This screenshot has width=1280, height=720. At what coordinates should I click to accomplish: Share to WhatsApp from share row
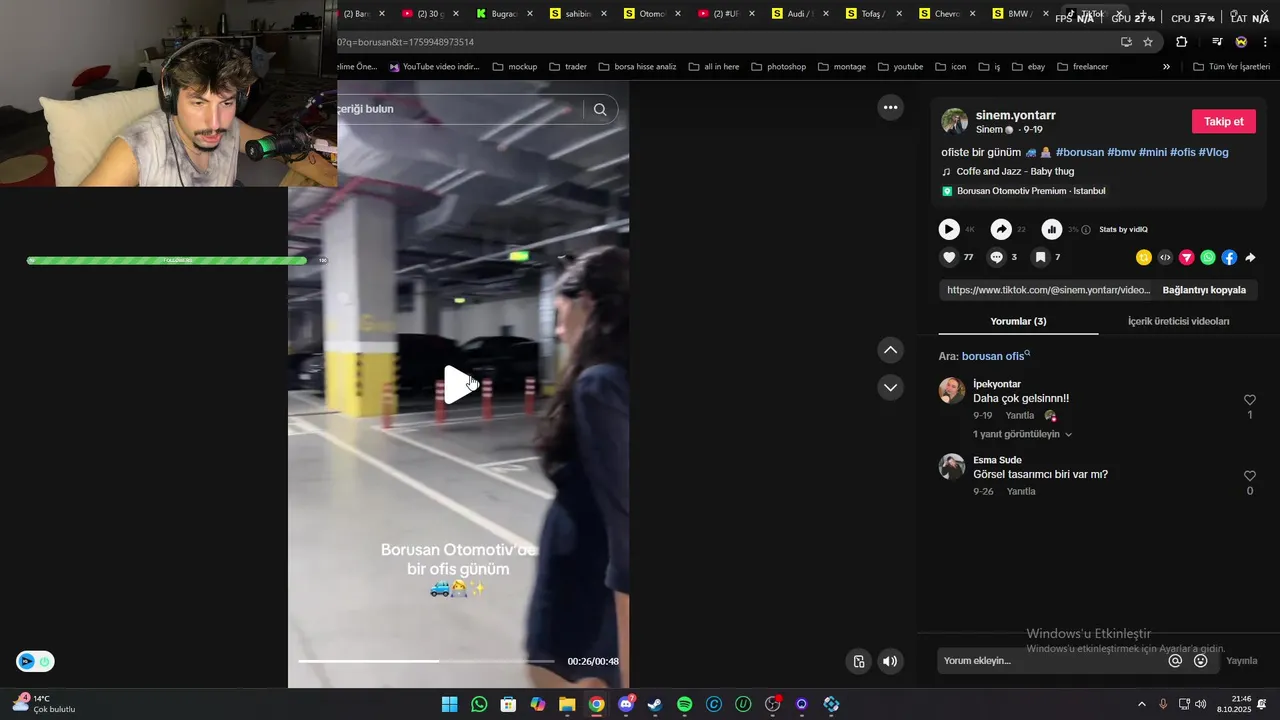[x=1208, y=257]
